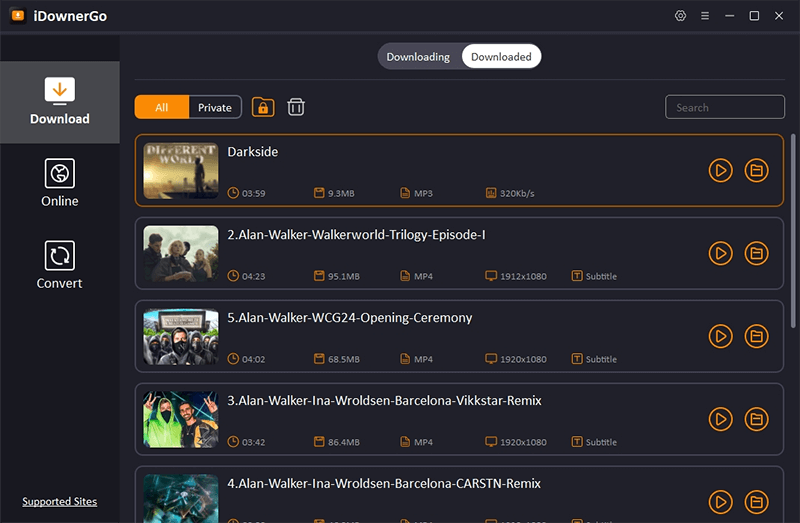Select the Private filter toggle
Viewport: 800px width, 523px height.
[x=215, y=108]
